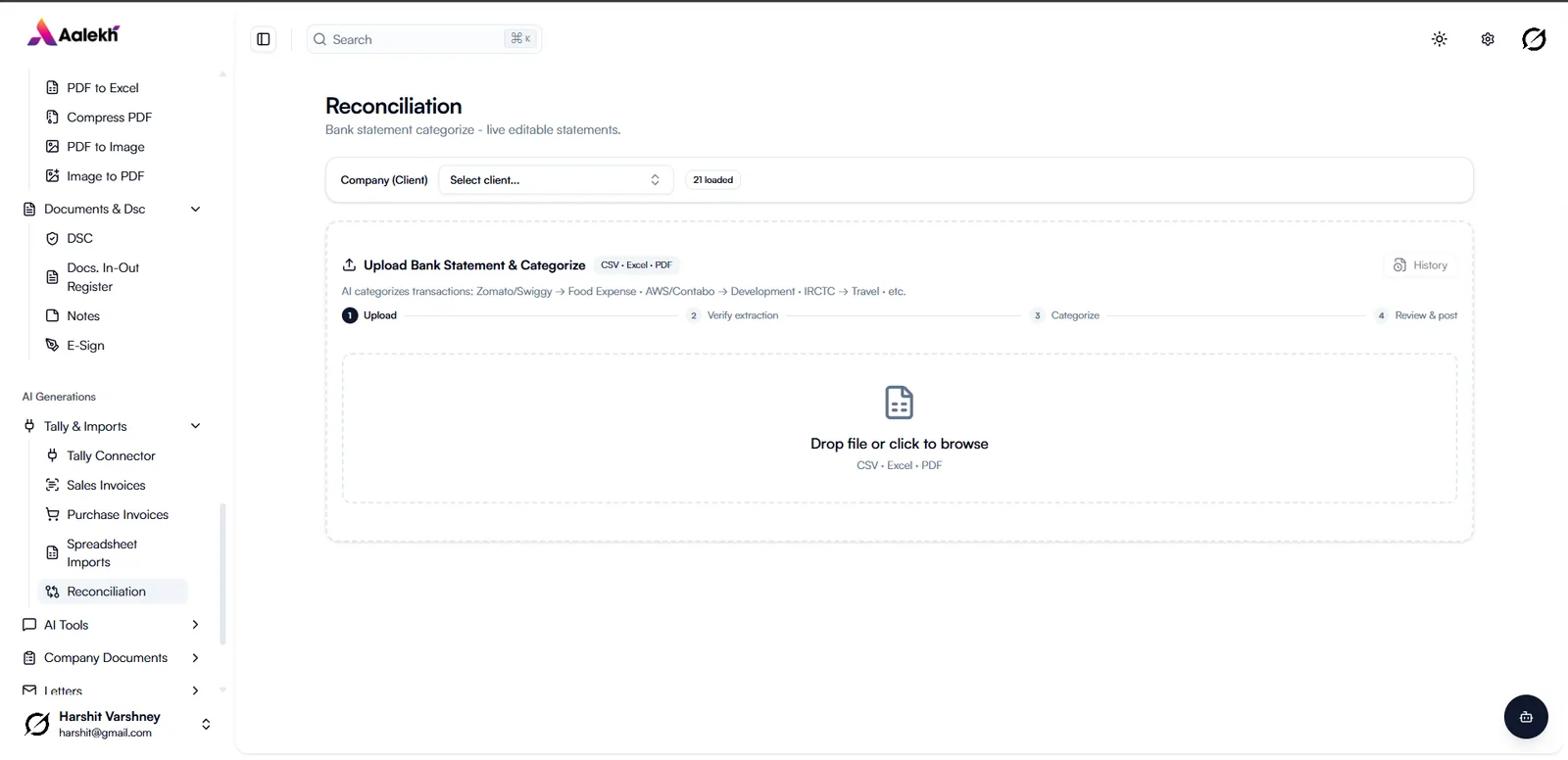Collapse Documents & Dsc section
This screenshot has width=1568, height=760.
pyautogui.click(x=112, y=209)
